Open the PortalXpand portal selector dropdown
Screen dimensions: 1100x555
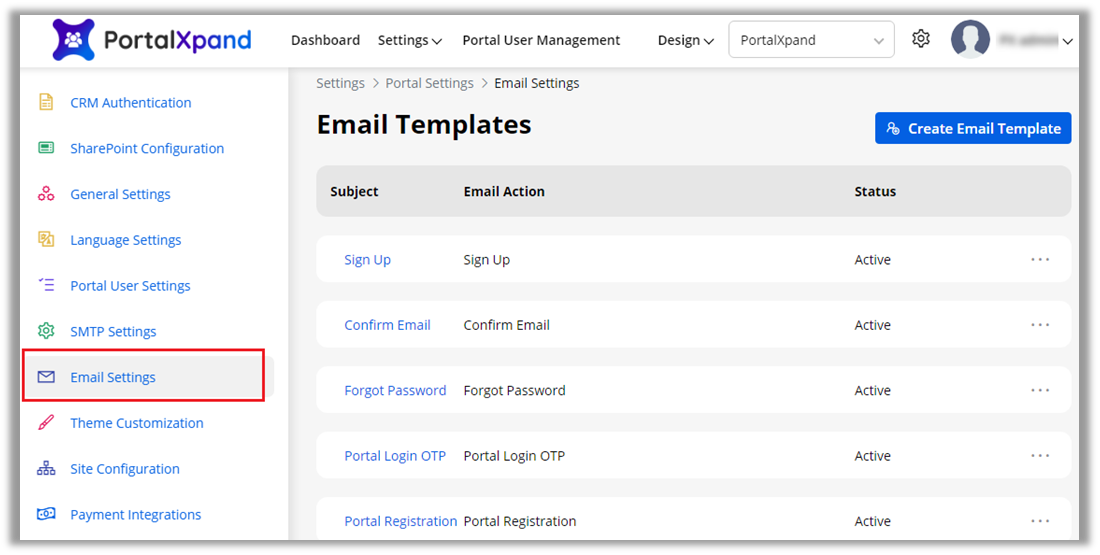point(811,40)
